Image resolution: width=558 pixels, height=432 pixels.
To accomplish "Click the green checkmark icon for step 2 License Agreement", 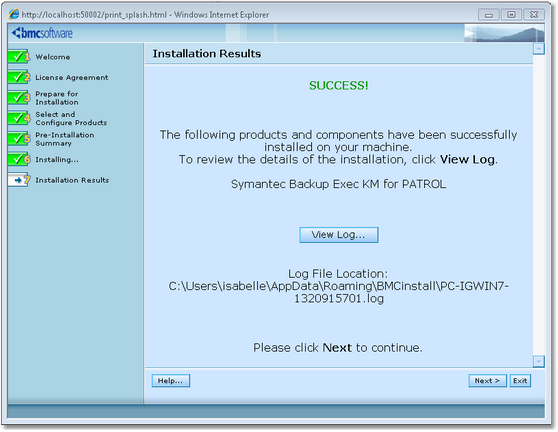I will [19, 77].
